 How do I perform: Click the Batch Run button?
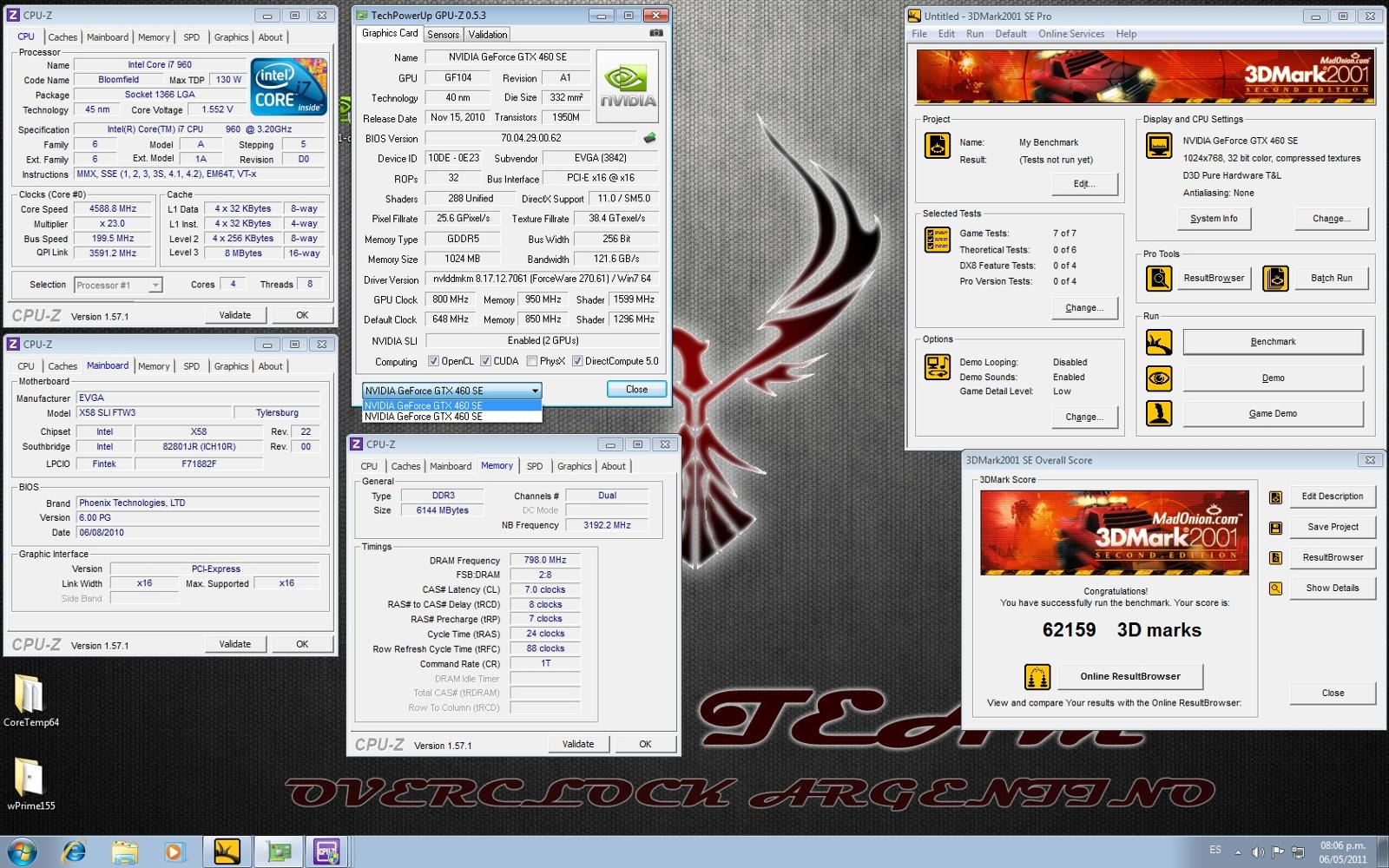[1332, 279]
